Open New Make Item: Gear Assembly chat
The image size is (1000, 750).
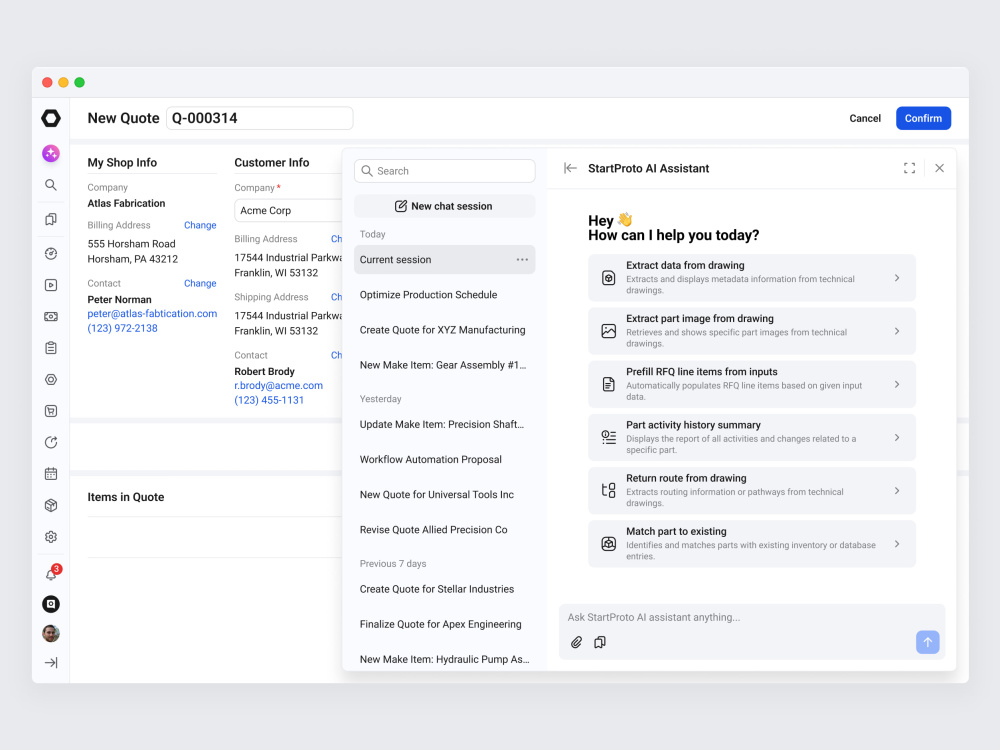pyautogui.click(x=445, y=365)
